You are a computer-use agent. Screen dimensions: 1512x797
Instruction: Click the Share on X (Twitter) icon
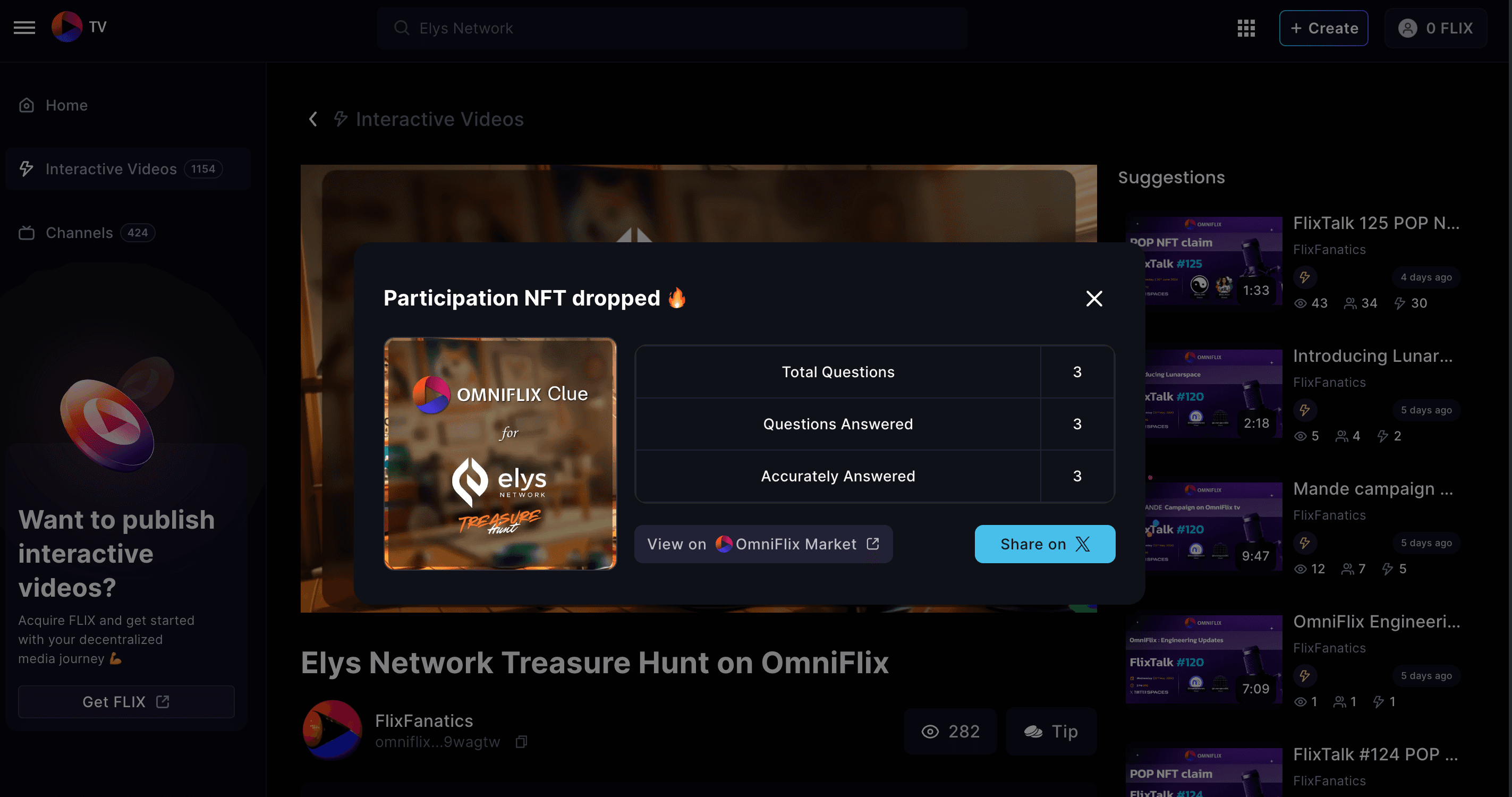click(x=1082, y=543)
